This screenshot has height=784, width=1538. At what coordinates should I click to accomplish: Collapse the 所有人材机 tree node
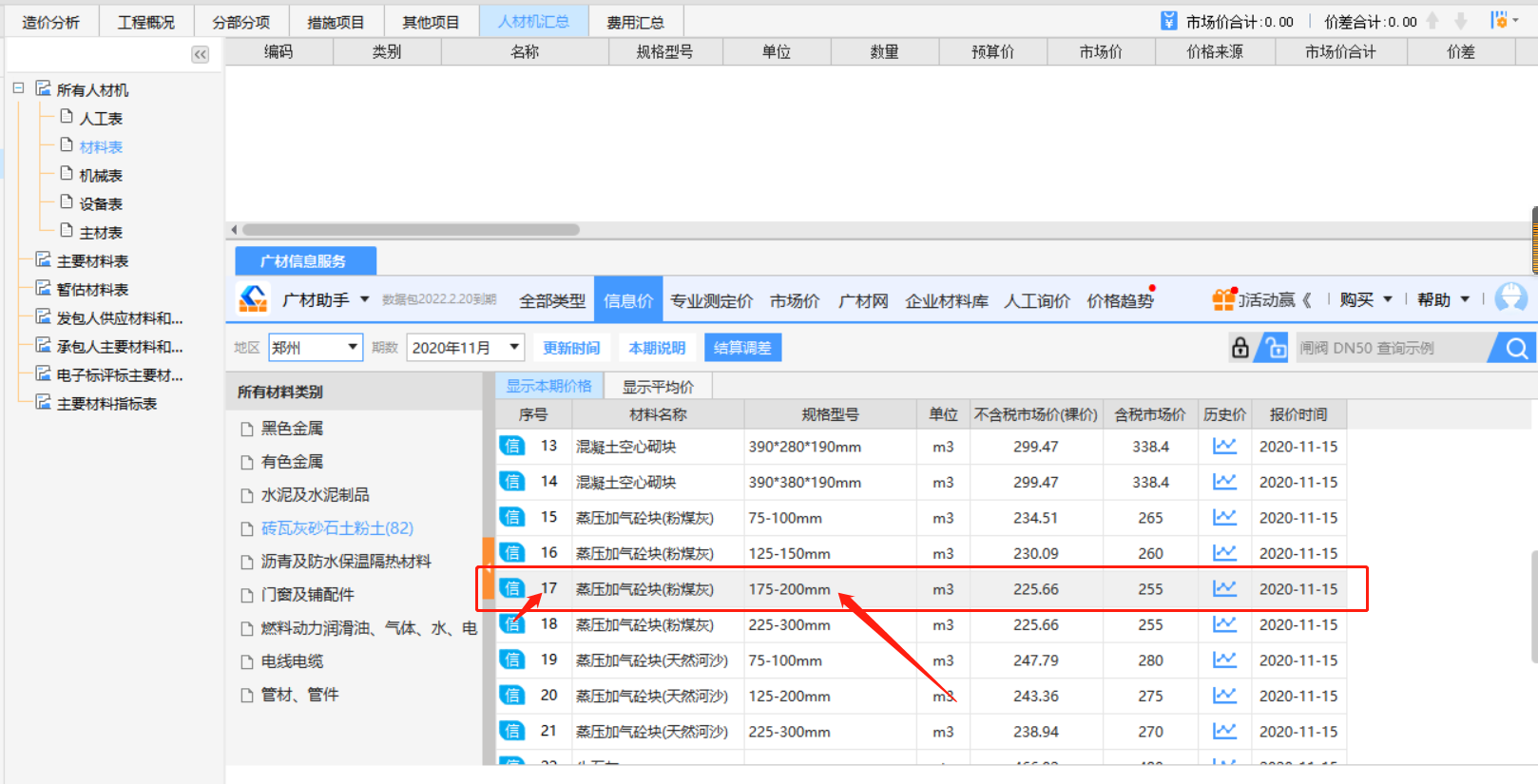point(18,88)
